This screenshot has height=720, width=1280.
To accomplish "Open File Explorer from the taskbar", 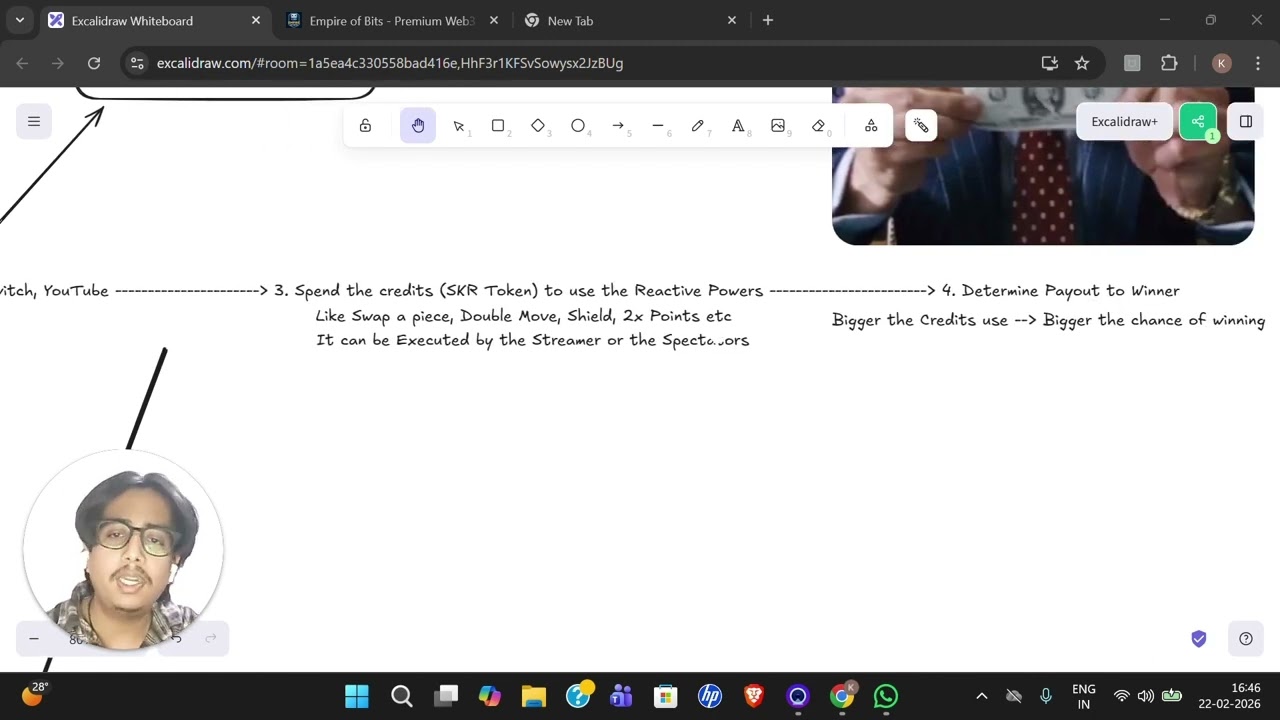I will (534, 696).
